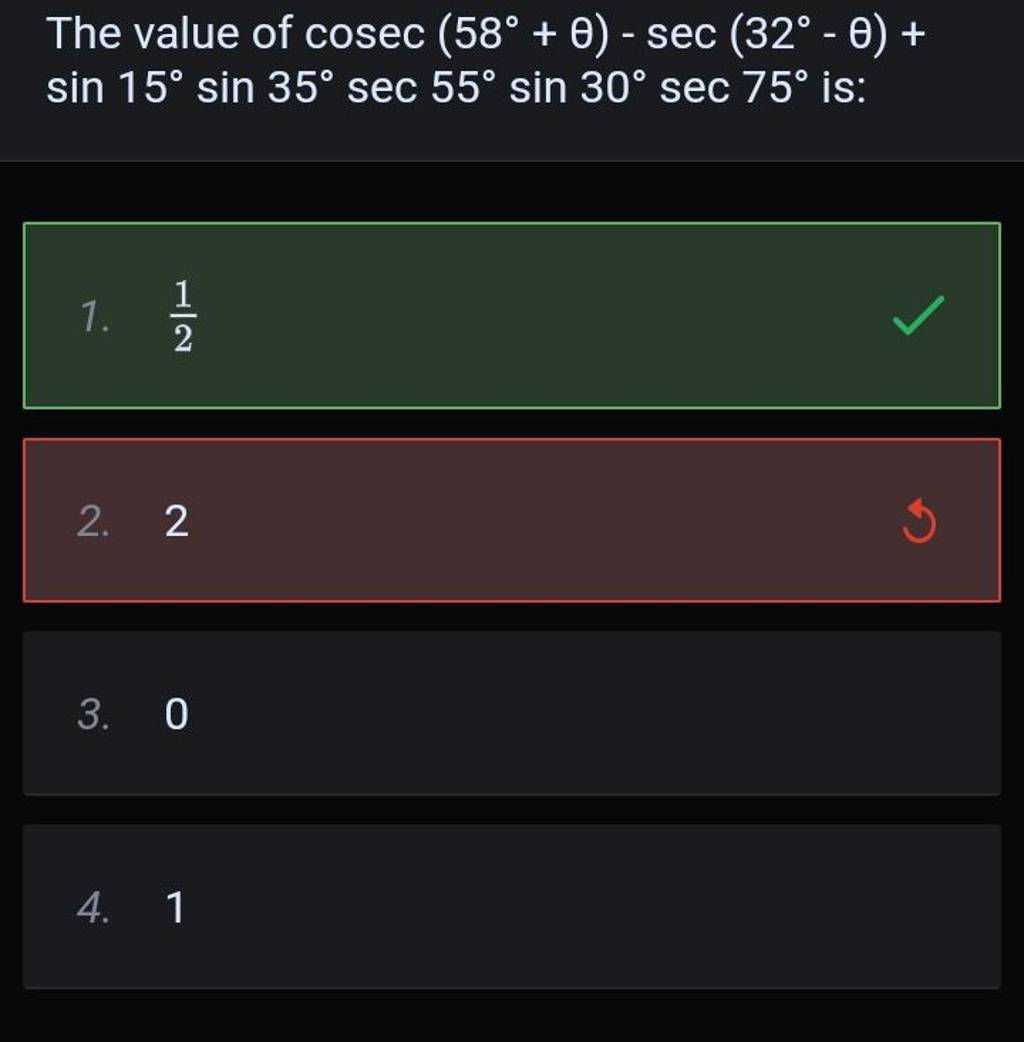The width and height of the screenshot is (1024, 1042).
Task: Collapse the red incorrect answer row
Action: (512, 519)
